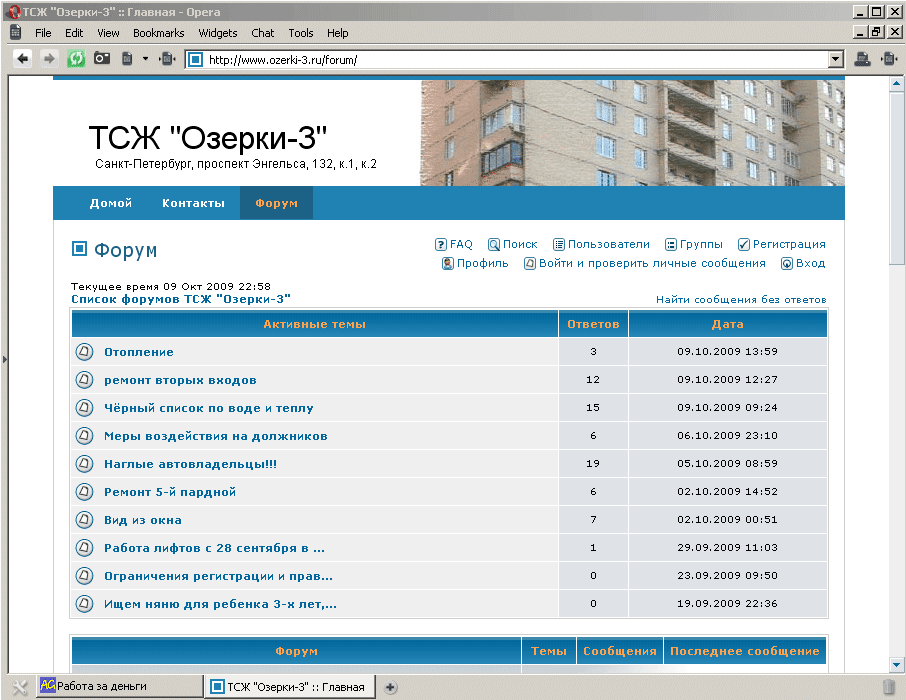Go to the Домой navigation tab
The width and height of the screenshot is (906, 700).
pyautogui.click(x=111, y=203)
